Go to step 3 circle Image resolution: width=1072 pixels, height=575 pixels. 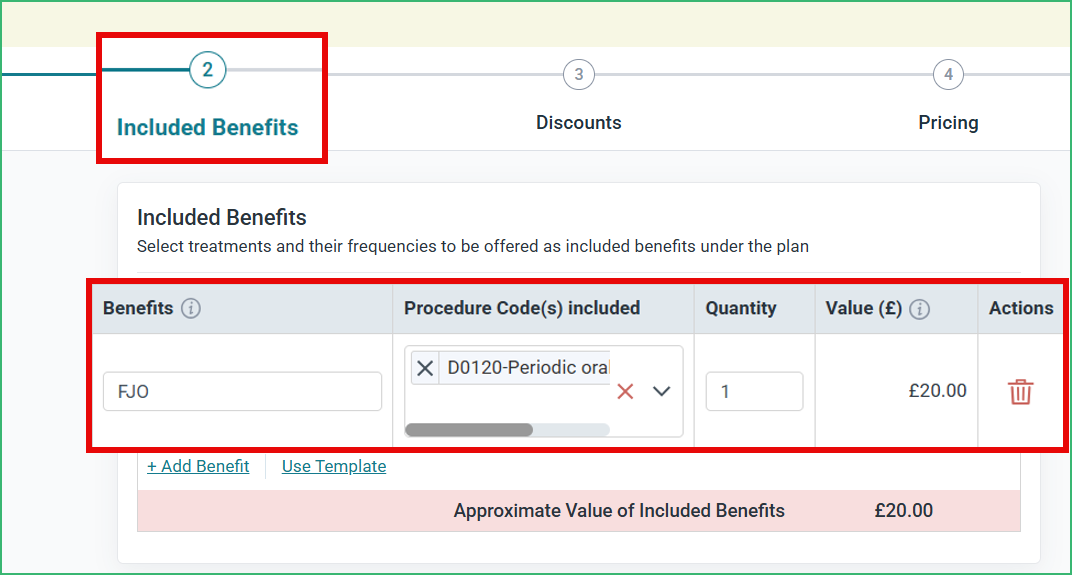(x=578, y=75)
